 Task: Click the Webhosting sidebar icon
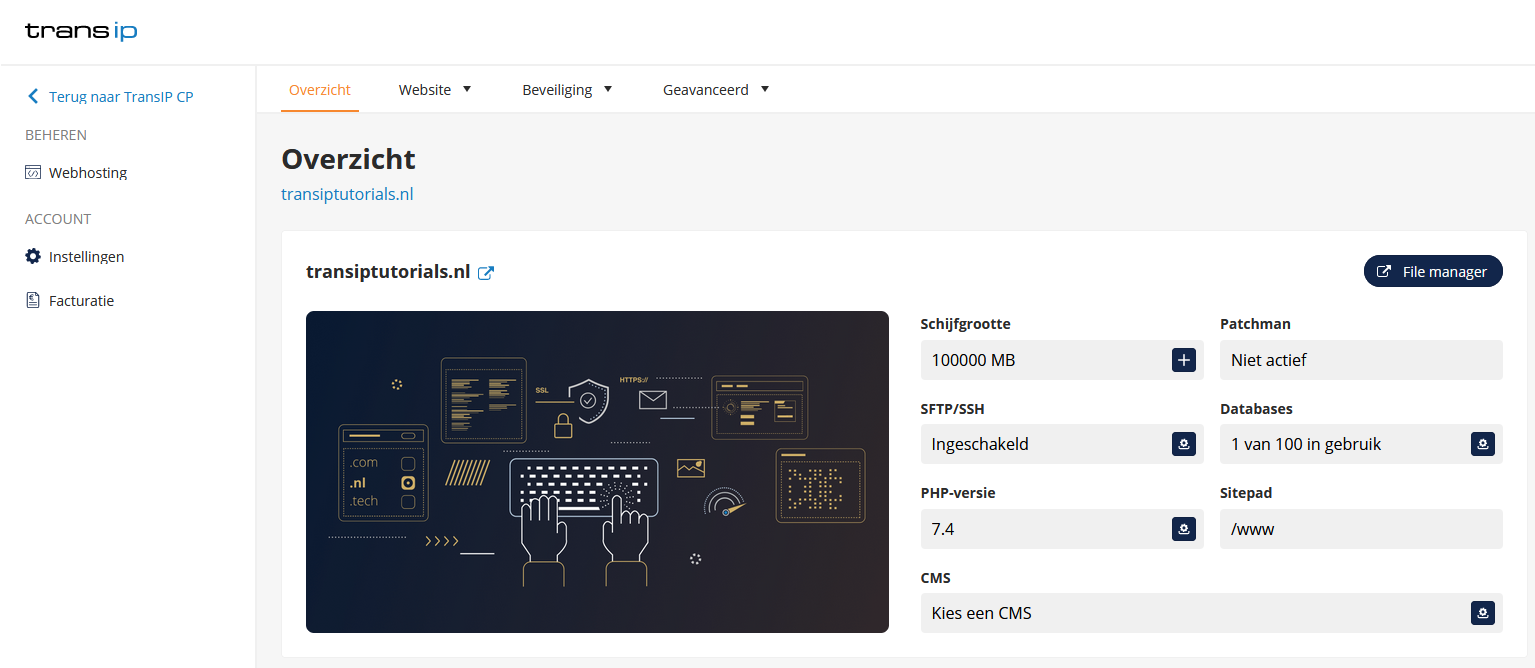pos(33,172)
